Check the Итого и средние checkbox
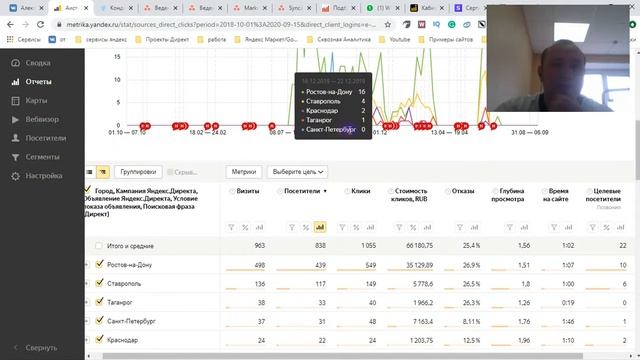This screenshot has height=360, width=640. tap(98, 246)
